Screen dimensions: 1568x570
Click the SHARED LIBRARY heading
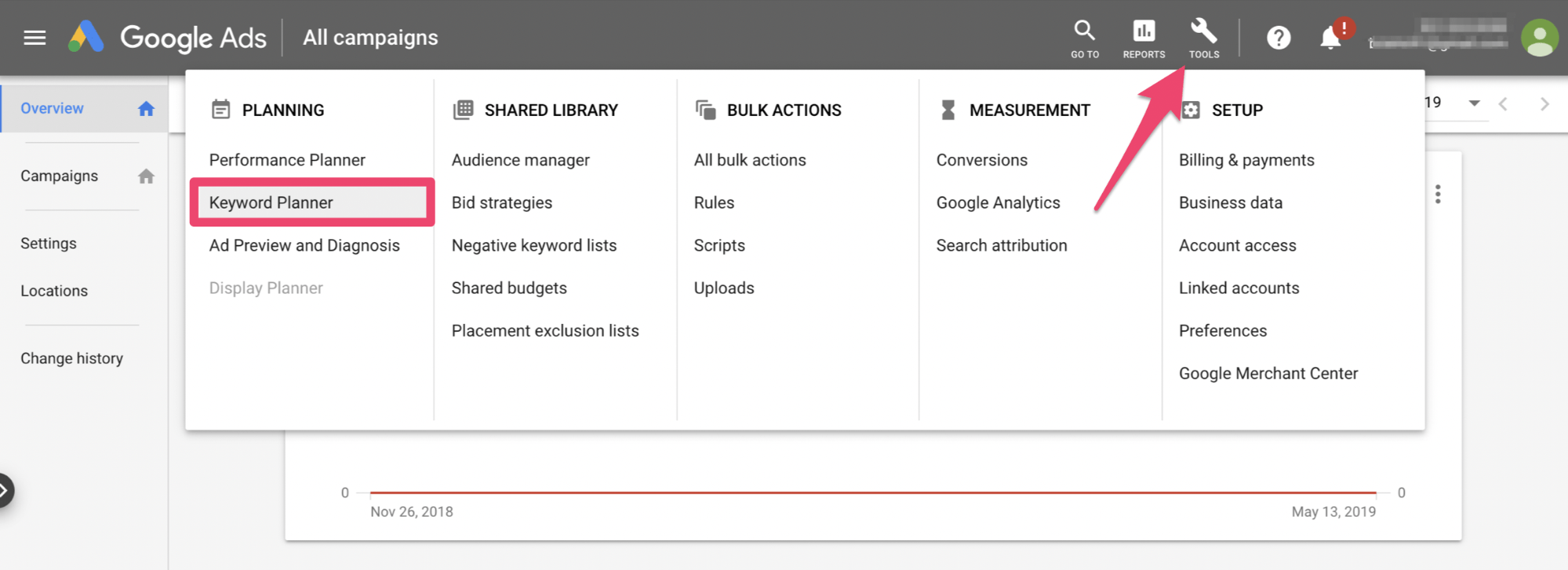551,110
